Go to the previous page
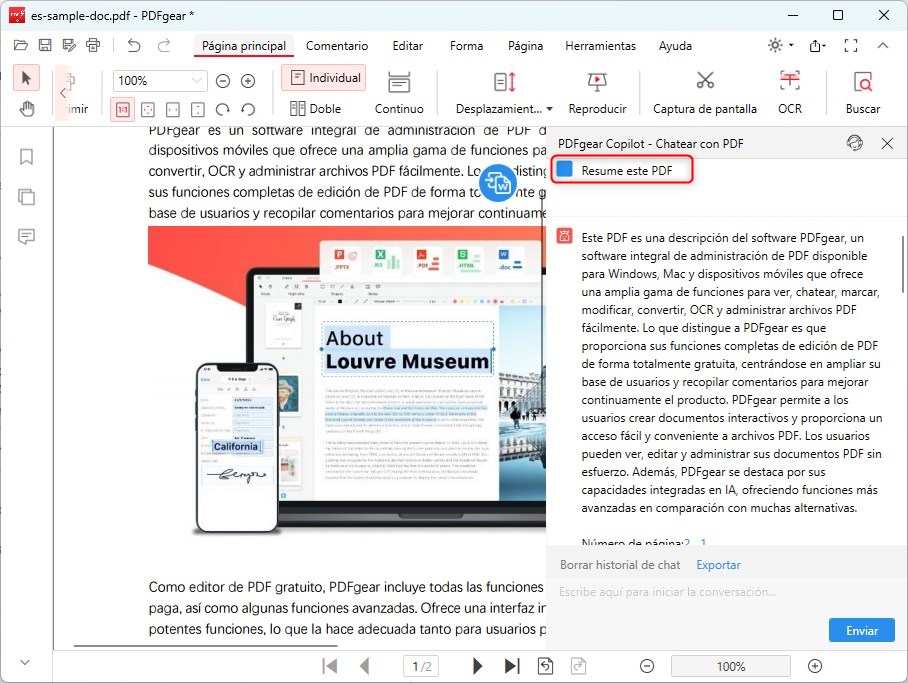 tap(364, 666)
